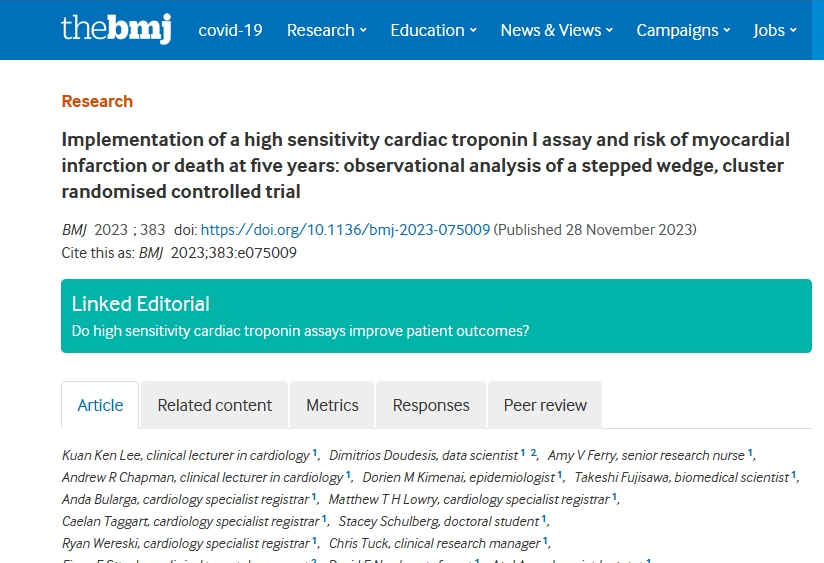Click the thebmj logo
The height and width of the screenshot is (563, 824).
pos(116,29)
